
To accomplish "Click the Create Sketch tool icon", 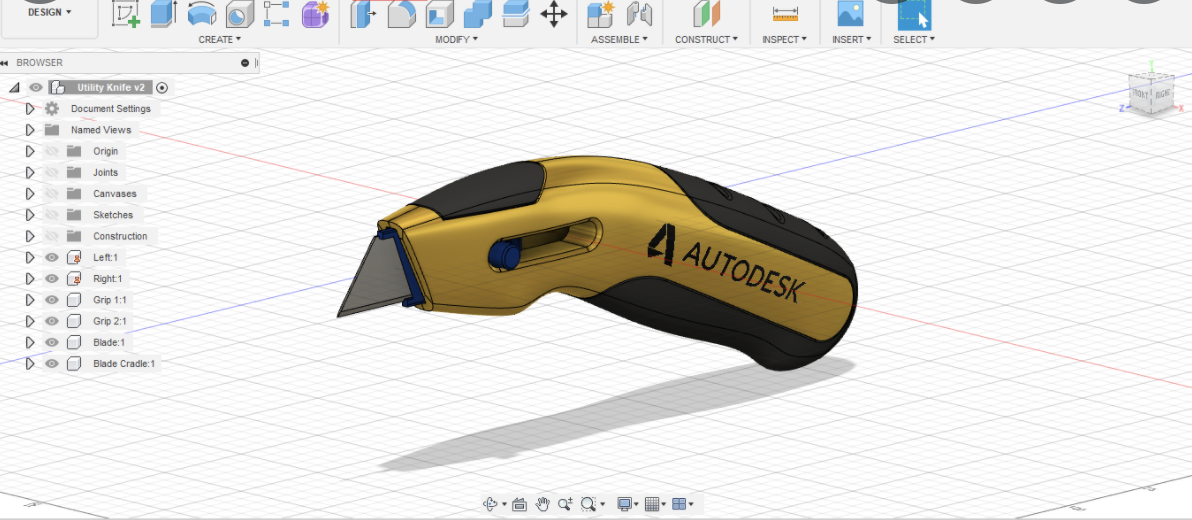I will click(126, 14).
